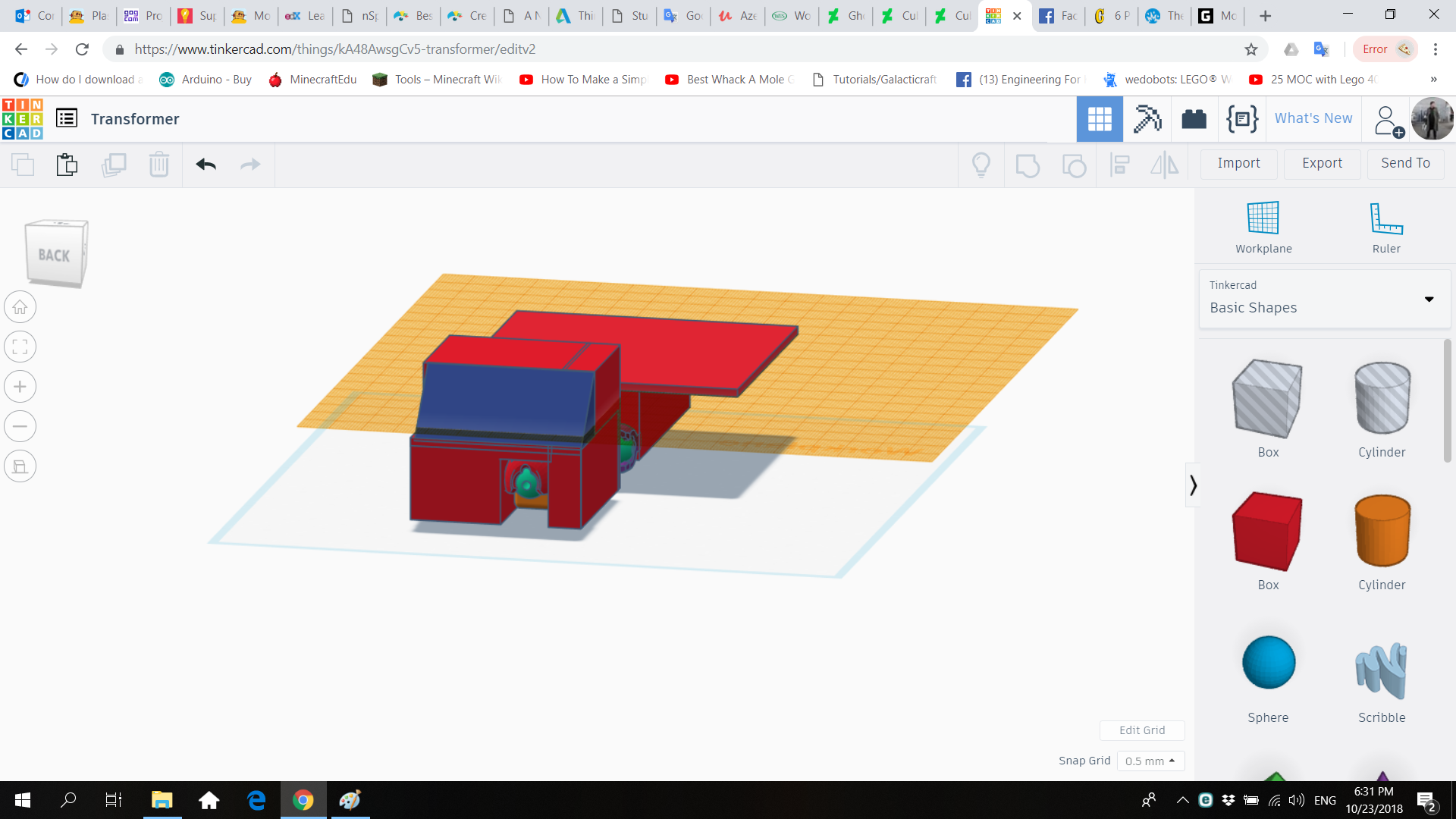Image resolution: width=1456 pixels, height=819 pixels.
Task: Expand the Basic Shapes dropdown
Action: 1429,299
